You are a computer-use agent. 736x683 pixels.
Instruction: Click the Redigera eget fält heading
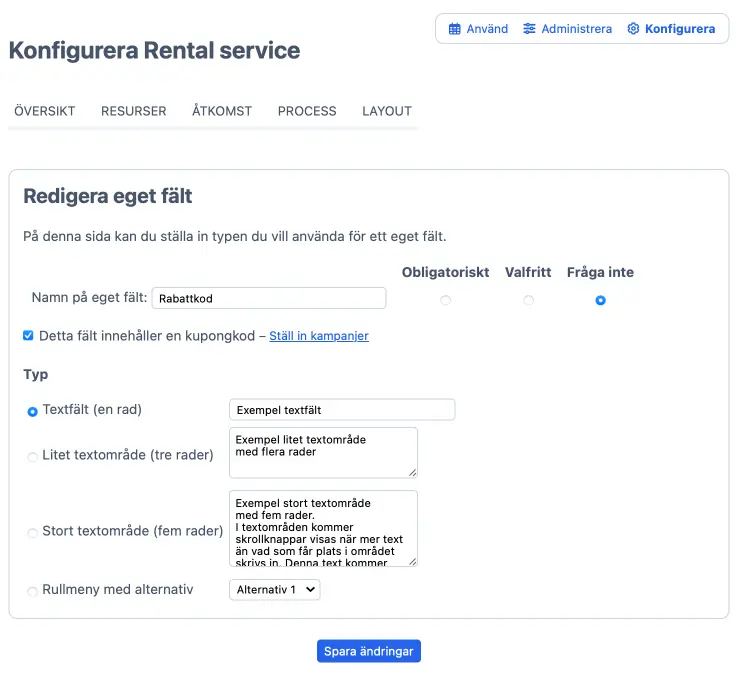(x=108, y=196)
